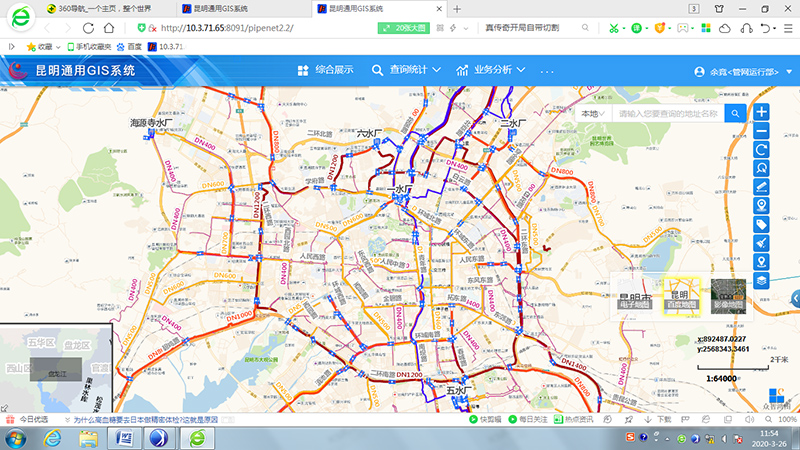800x450 pixels.
Task: Open a new browser tab
Action: pyautogui.click(x=457, y=9)
